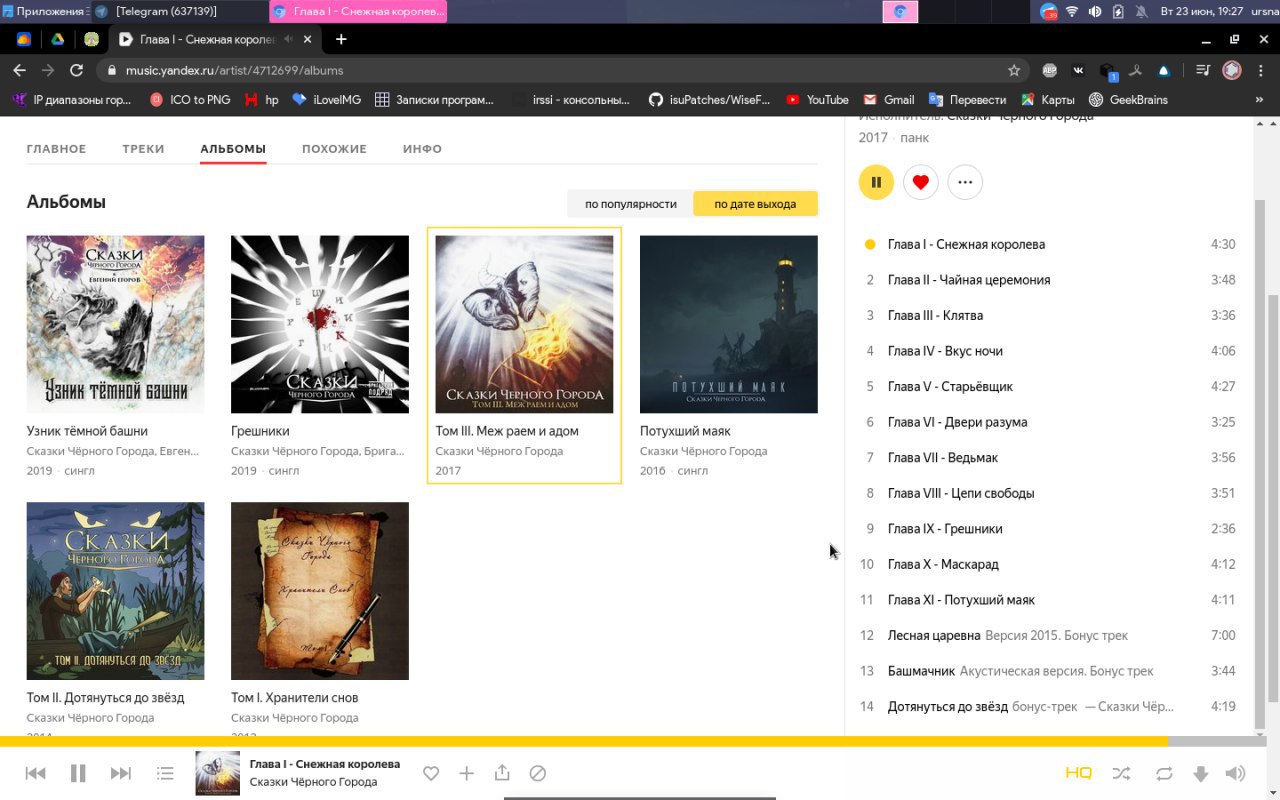1280x800 pixels.
Task: Add current track to playlist plus icon
Action: [x=466, y=773]
